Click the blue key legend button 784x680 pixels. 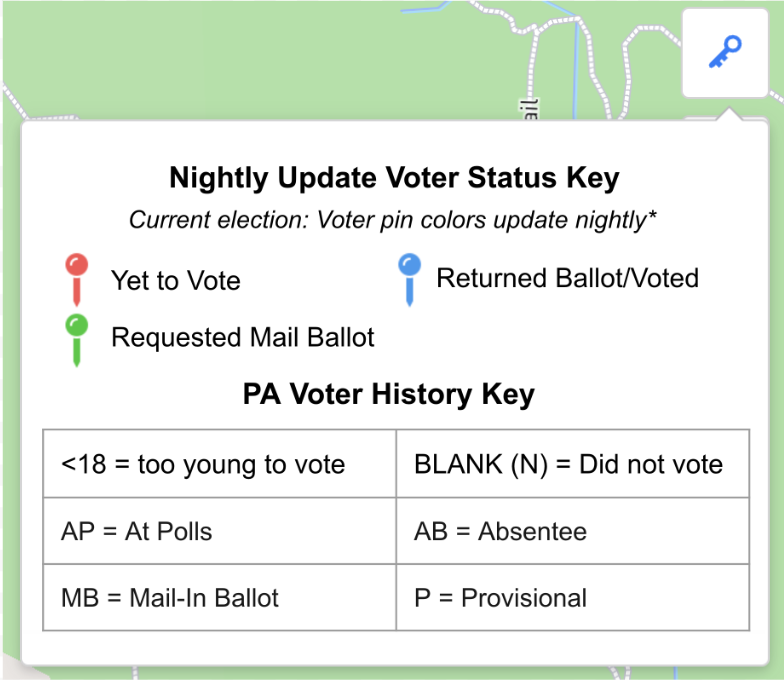[x=725, y=53]
